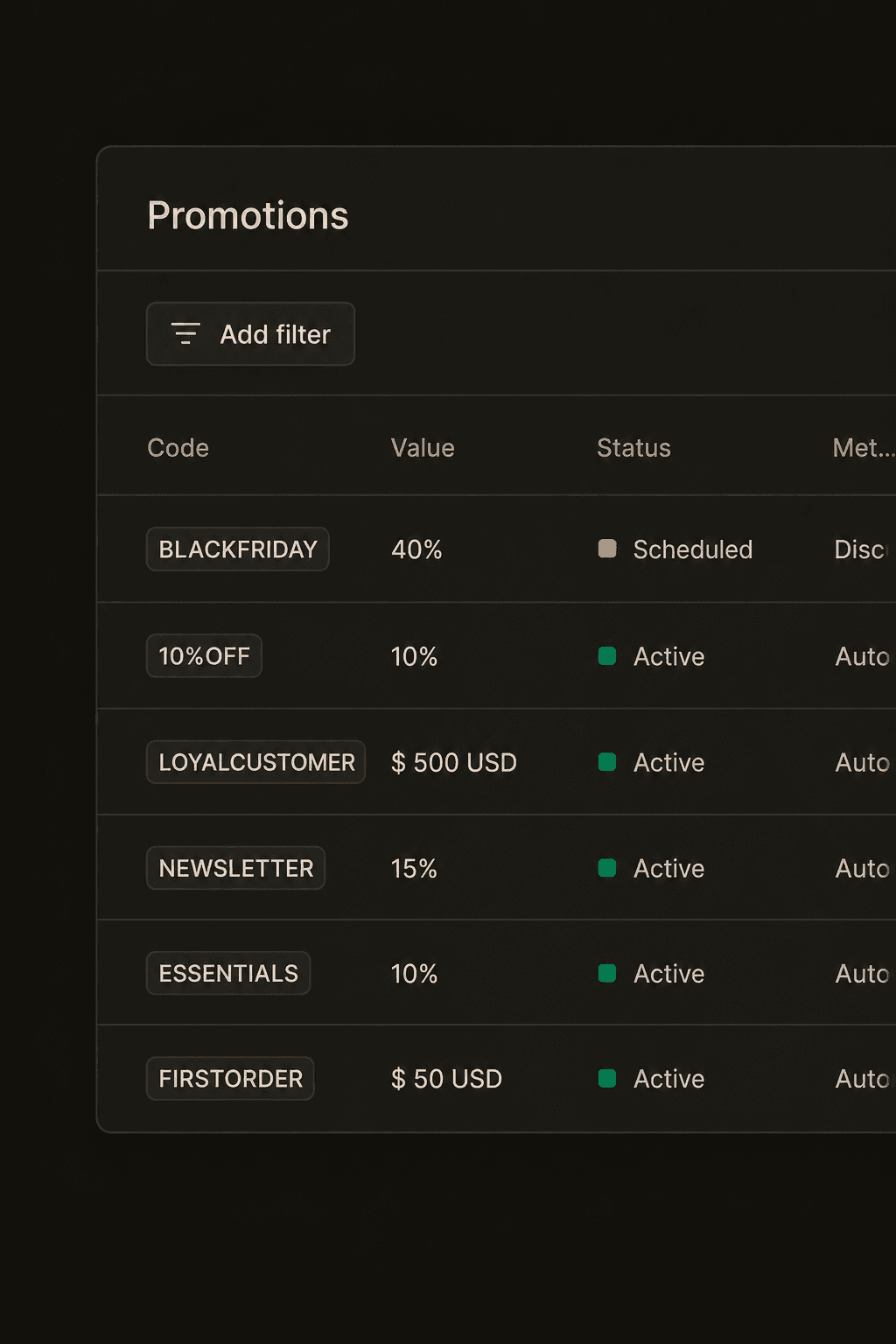Select the 10%OFF code badge
This screenshot has width=896, height=1344.
[204, 656]
